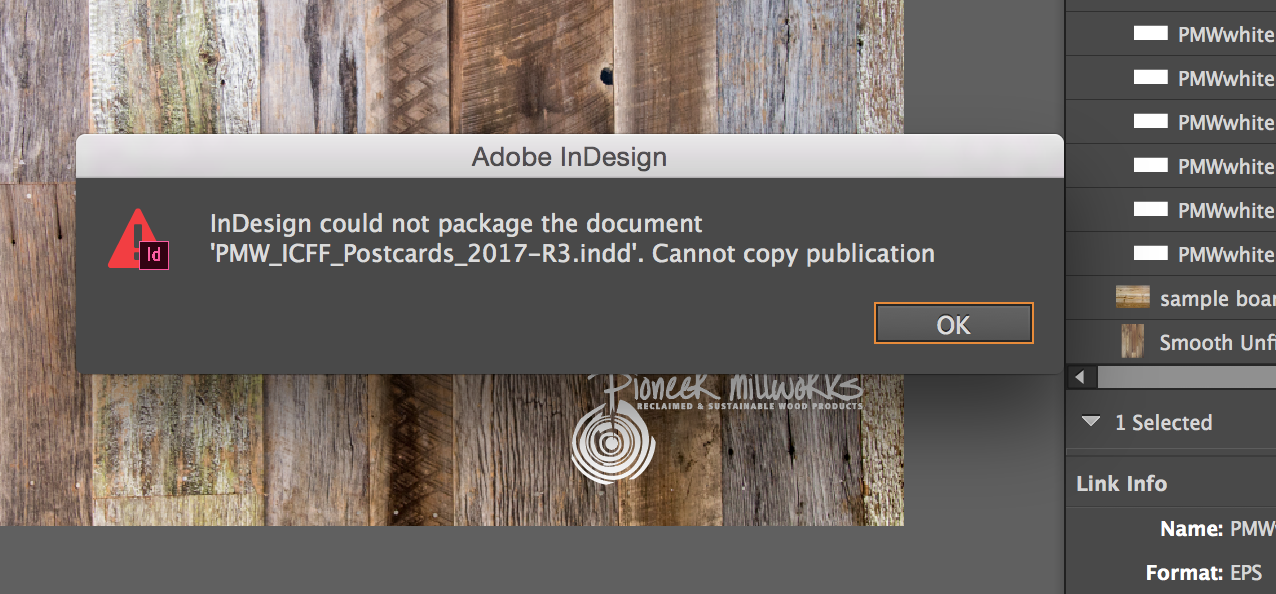Select white thumbnail directly above sample board
Screen dimensions: 1276x594
coord(1150,254)
